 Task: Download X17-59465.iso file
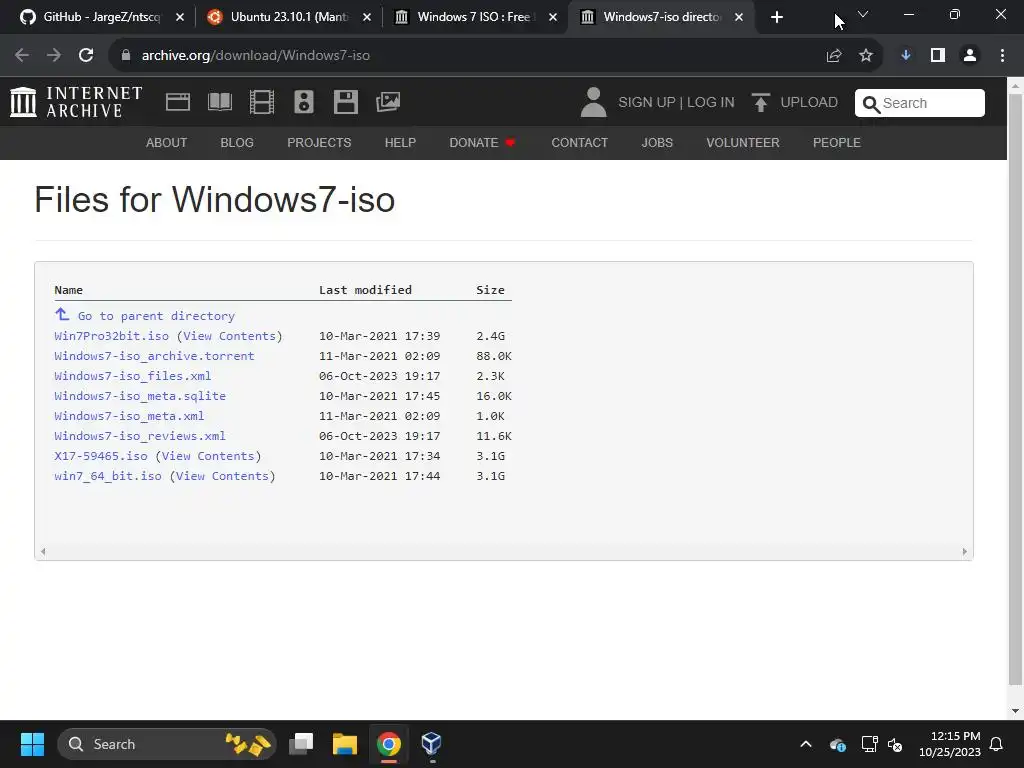tap(101, 456)
